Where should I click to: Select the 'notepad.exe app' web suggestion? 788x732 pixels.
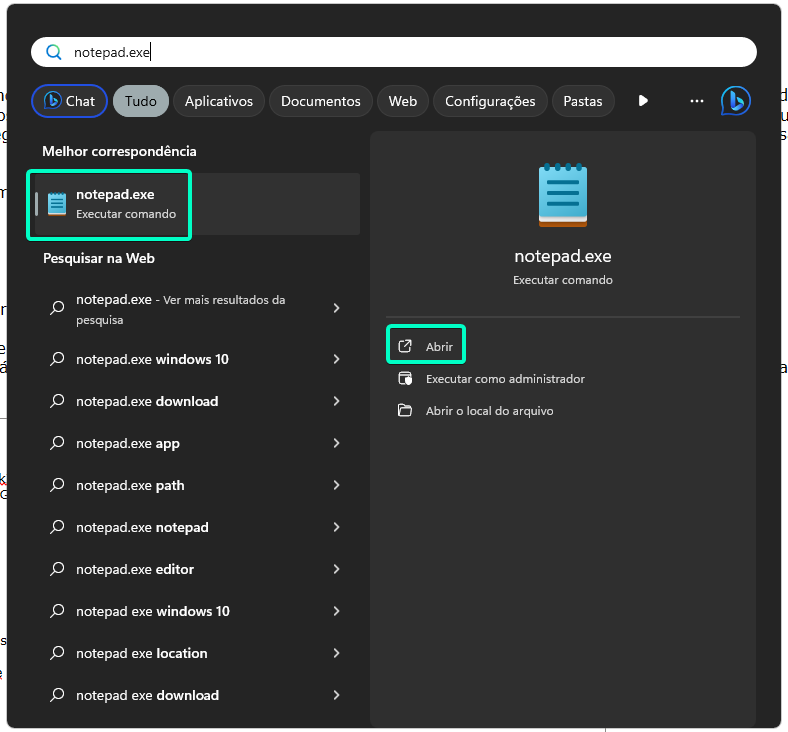coord(128,444)
